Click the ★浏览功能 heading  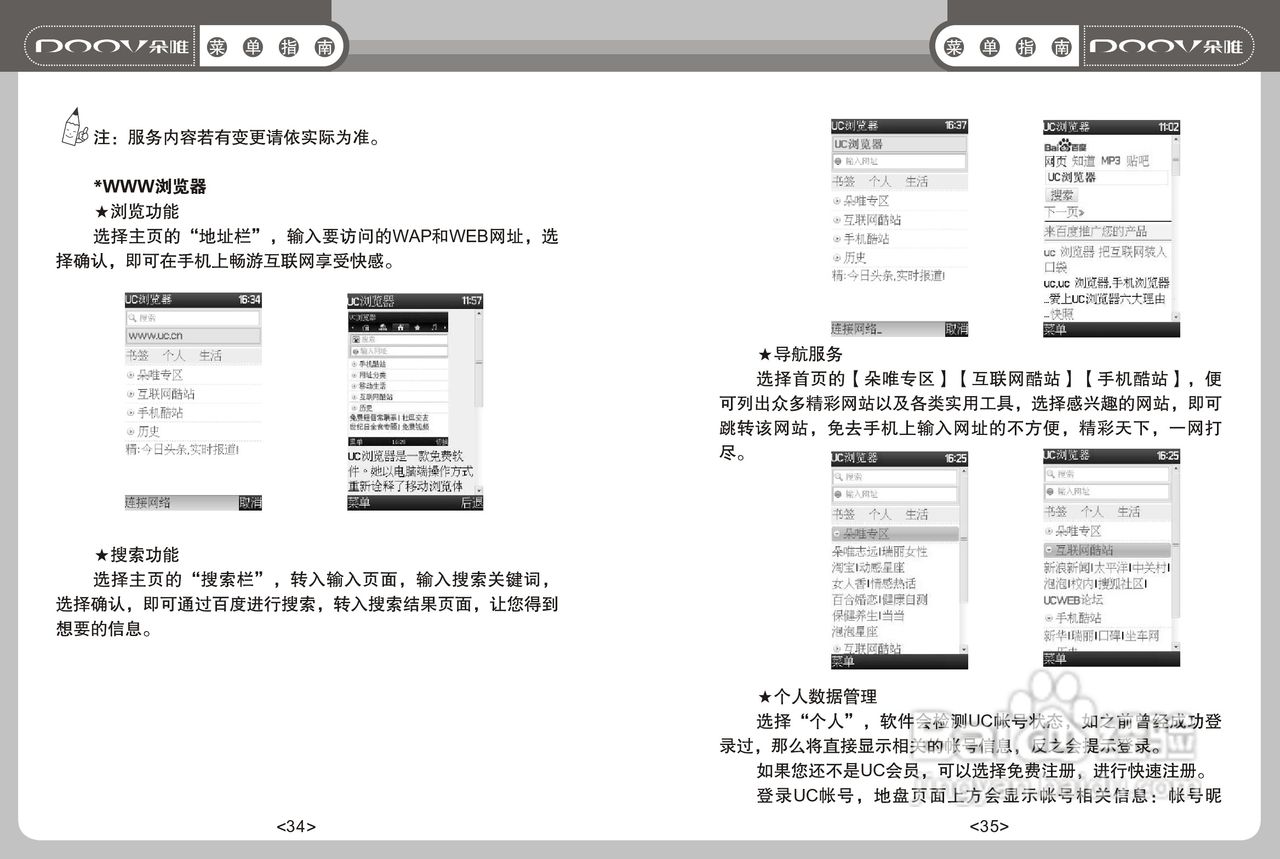(x=136, y=211)
